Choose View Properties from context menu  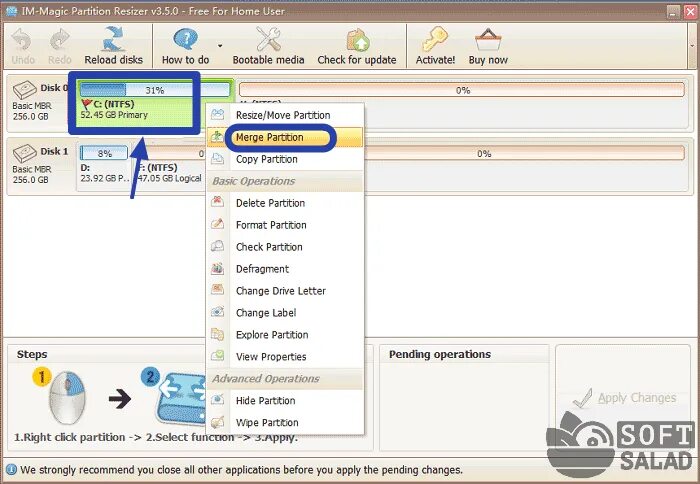coord(285,357)
